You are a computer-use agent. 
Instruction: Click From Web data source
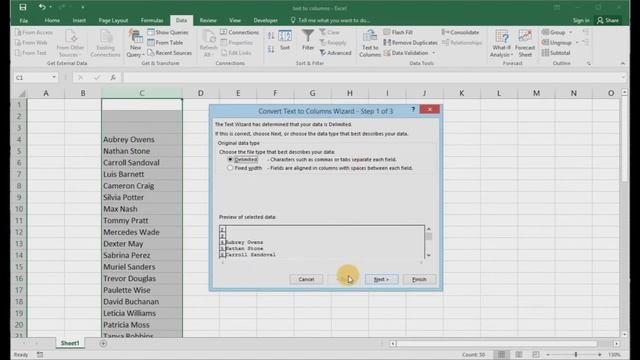pos(31,42)
